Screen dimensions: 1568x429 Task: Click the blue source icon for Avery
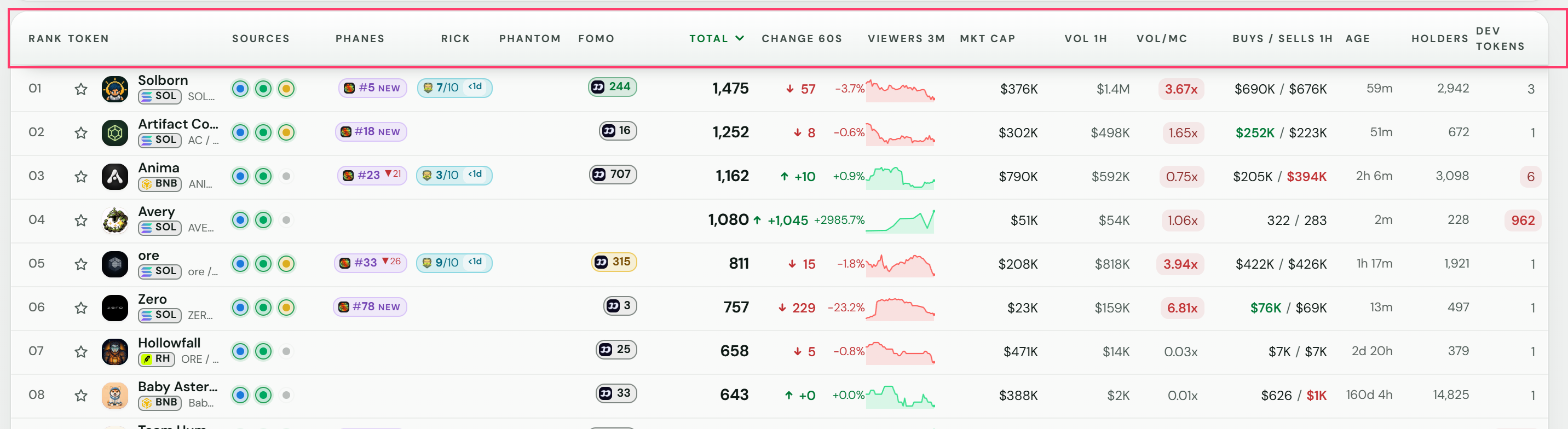pos(240,221)
